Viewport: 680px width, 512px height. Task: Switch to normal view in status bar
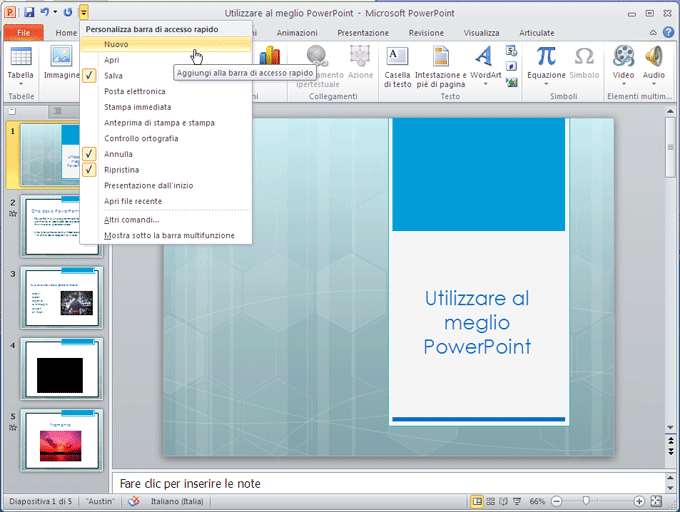477,501
